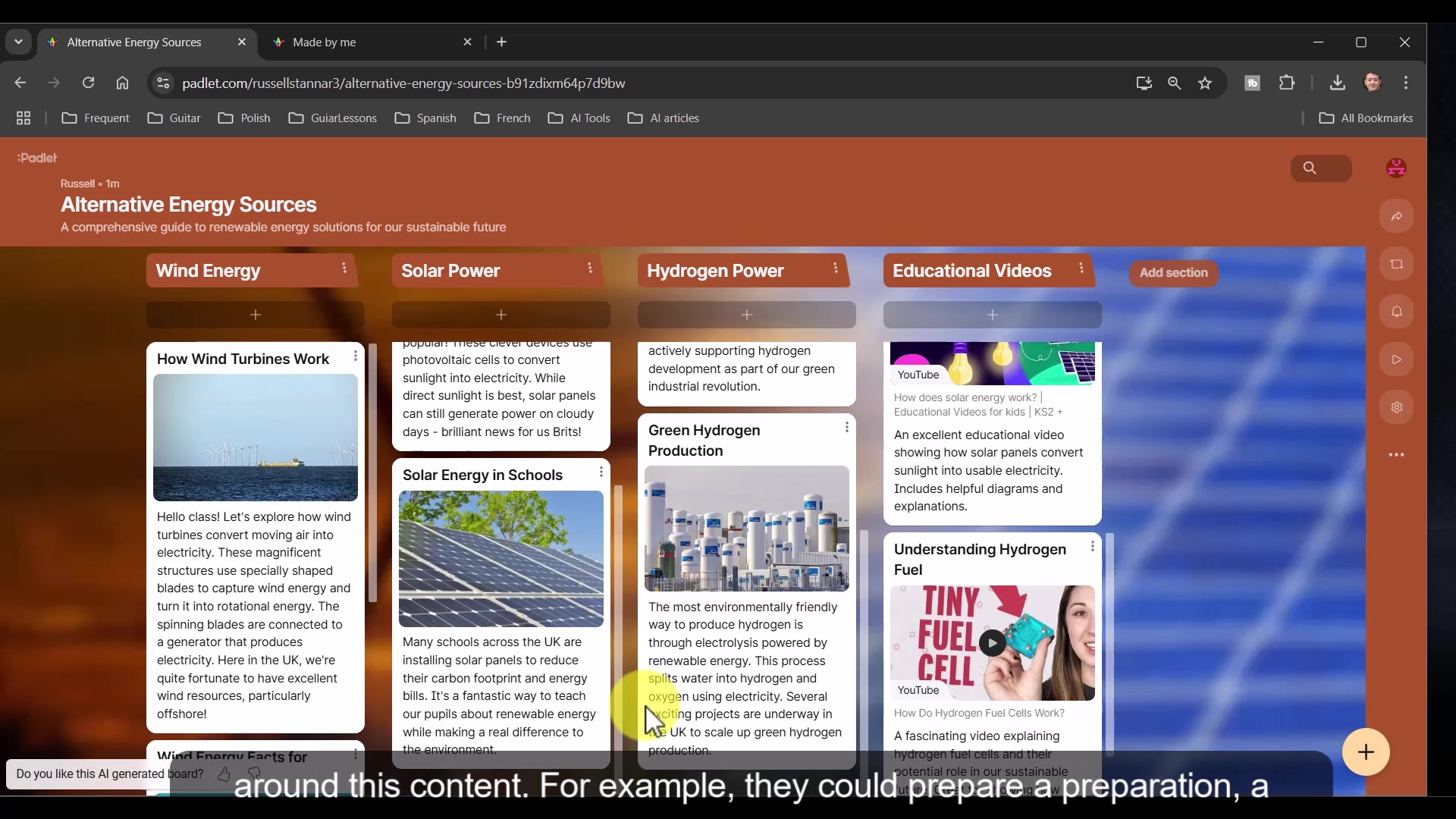Open options for Solar Energy in Schools post

coord(601,472)
